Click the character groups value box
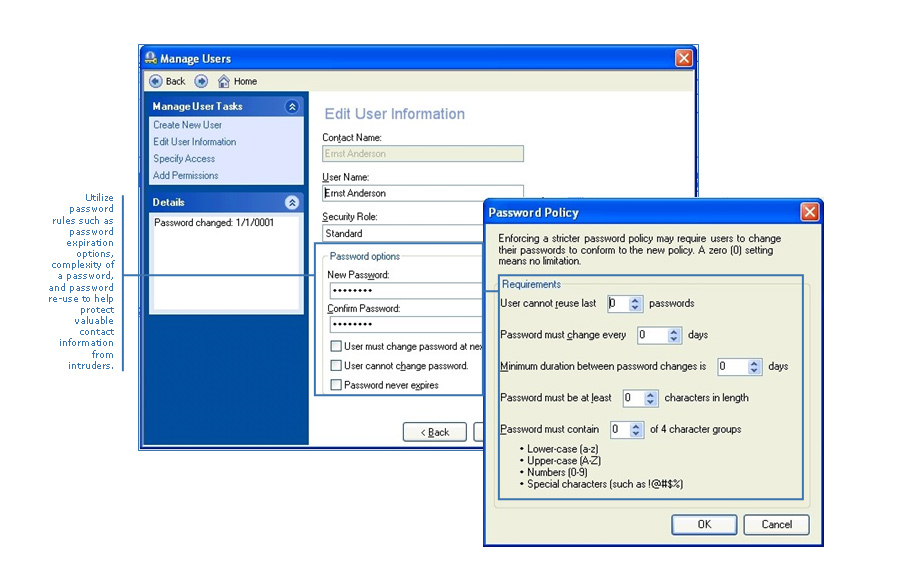The width and height of the screenshot is (910, 584). 620,430
